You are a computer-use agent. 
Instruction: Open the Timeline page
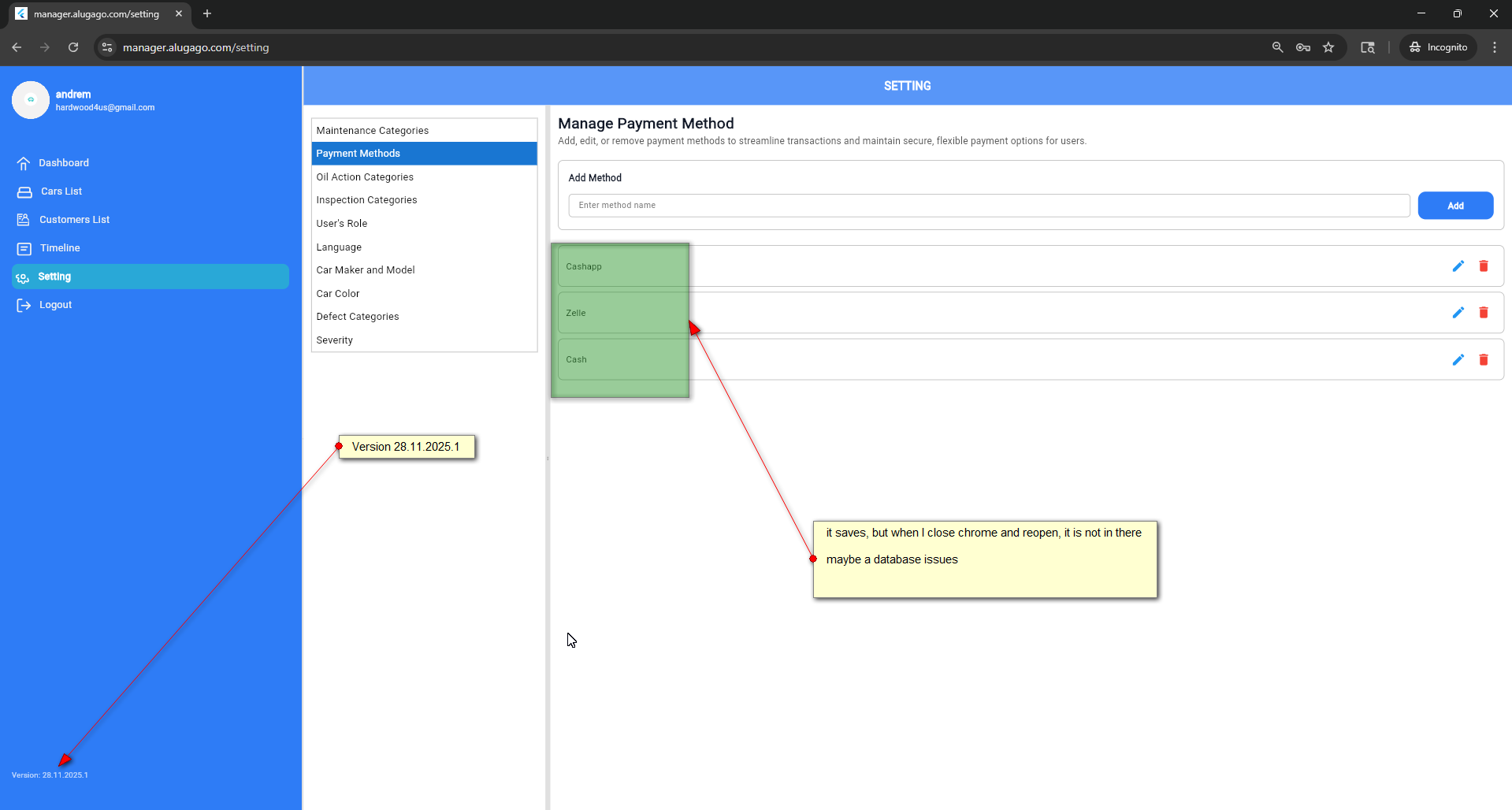point(60,248)
